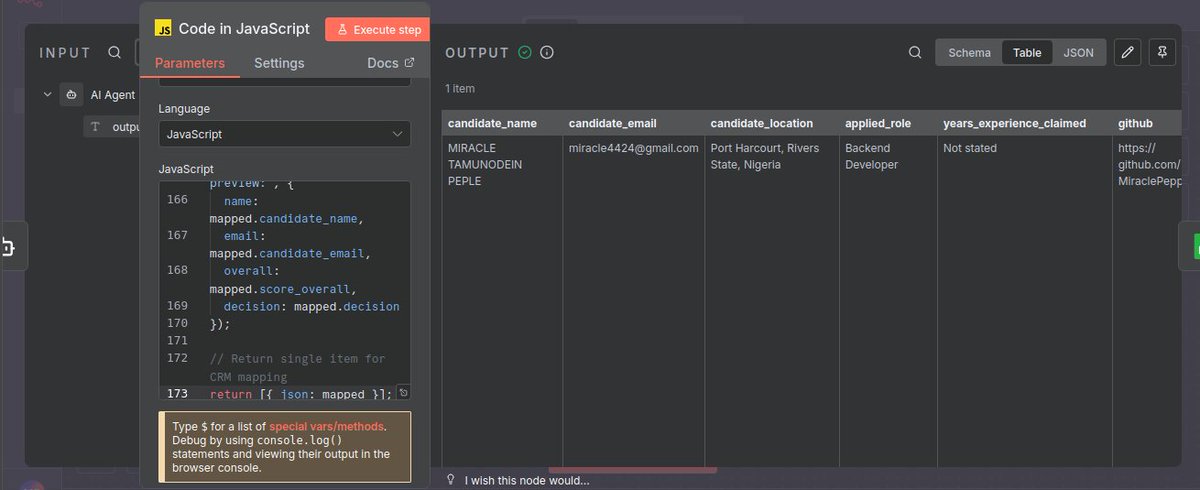Screen dimensions: 1200x490
Task: Click the 1 item count label
Action: click(459, 88)
